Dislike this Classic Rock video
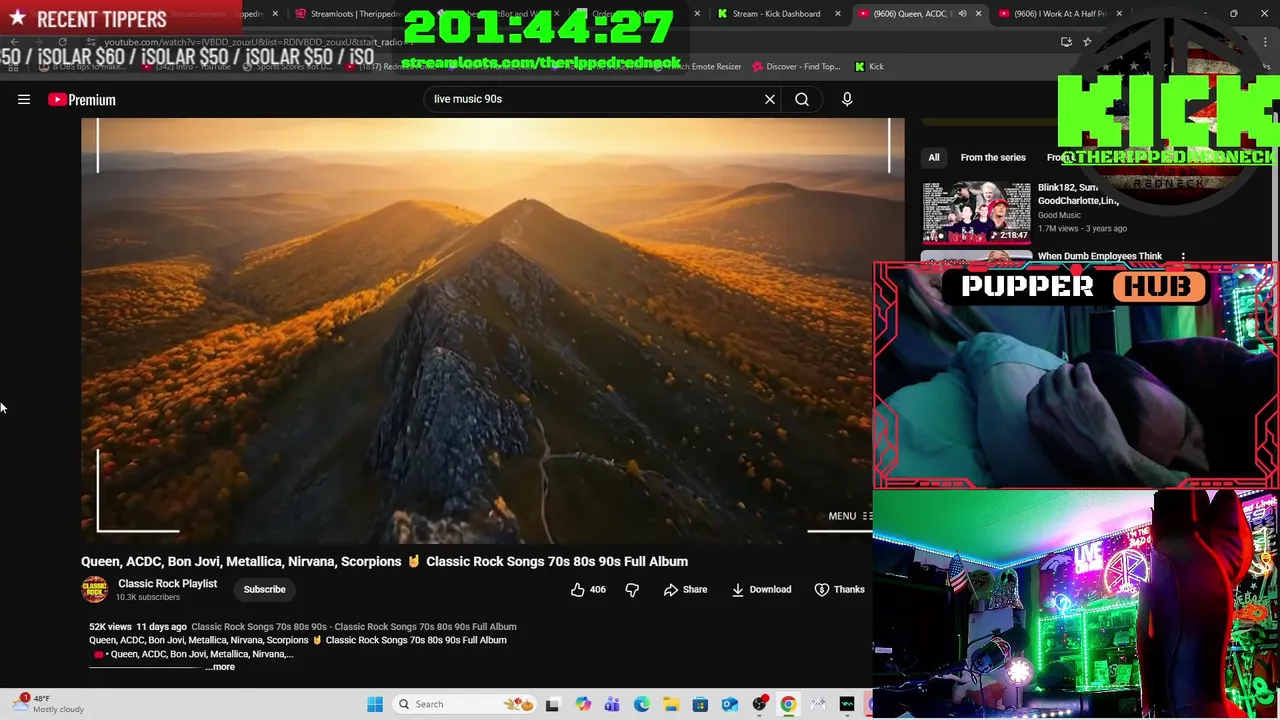 coord(632,589)
